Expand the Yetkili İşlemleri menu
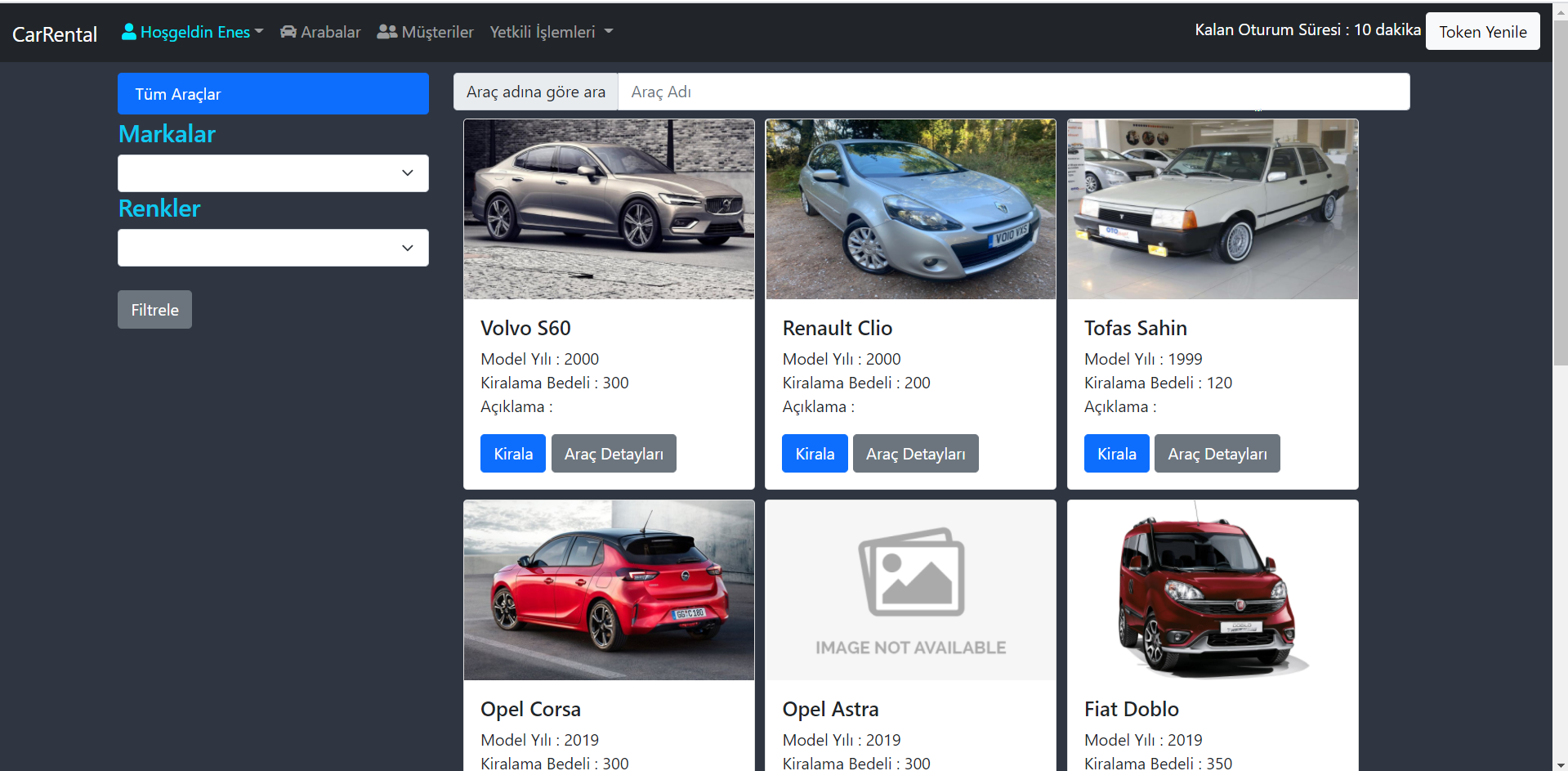 point(552,32)
